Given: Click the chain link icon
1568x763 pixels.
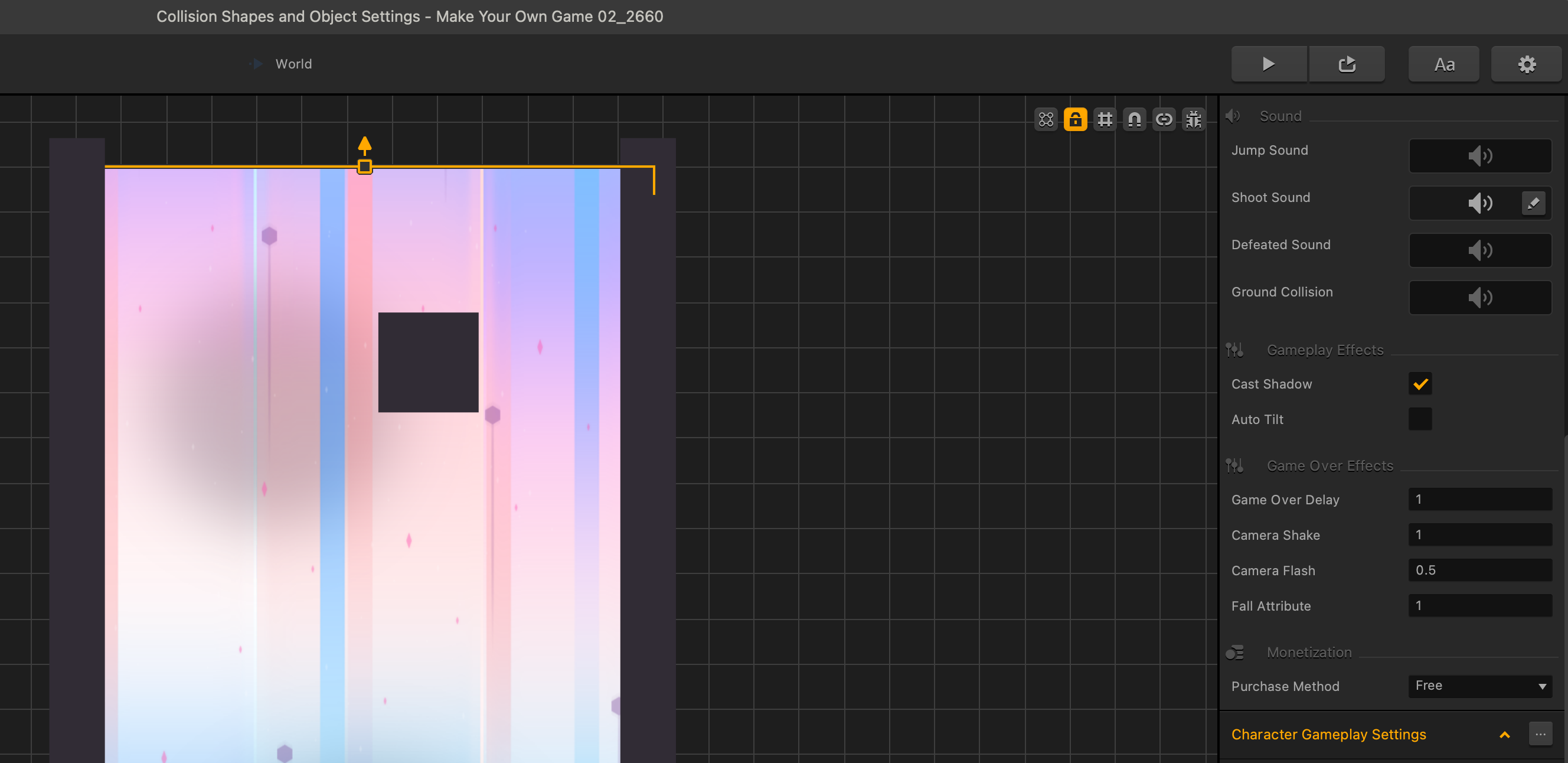Looking at the screenshot, I should [x=1164, y=119].
